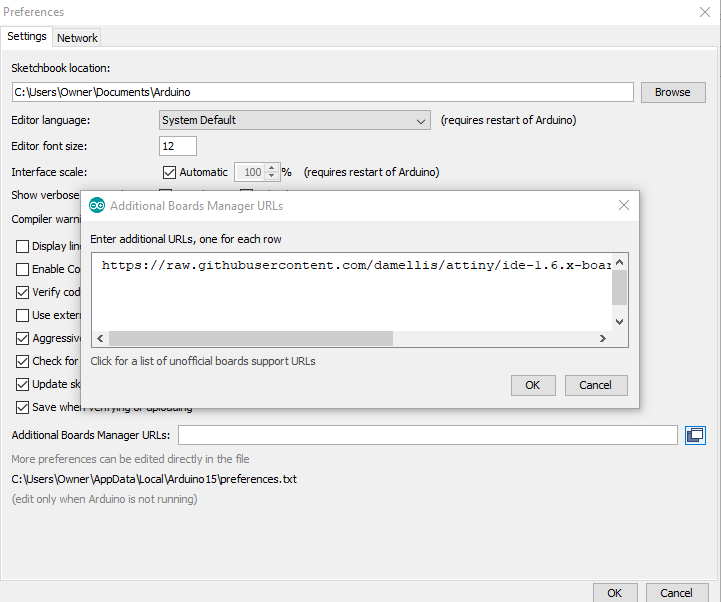Click the up arrow of URL list scrollbar
721x602 pixels.
pos(619,263)
